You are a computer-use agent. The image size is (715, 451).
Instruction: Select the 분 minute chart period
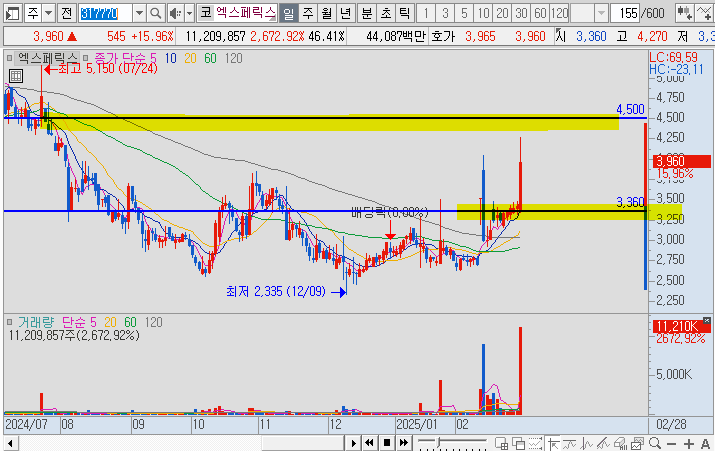pos(367,13)
